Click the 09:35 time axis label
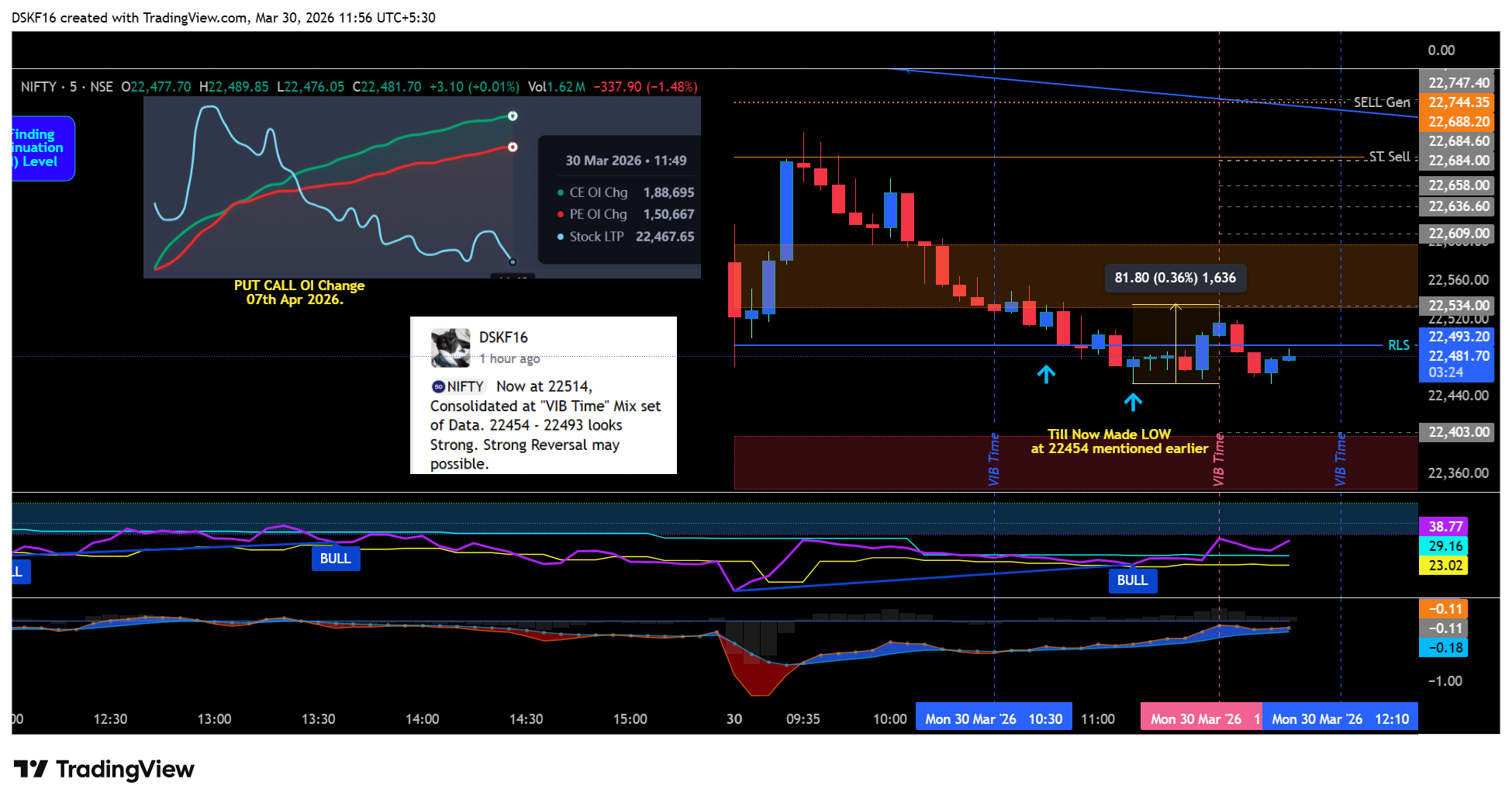 [x=803, y=719]
